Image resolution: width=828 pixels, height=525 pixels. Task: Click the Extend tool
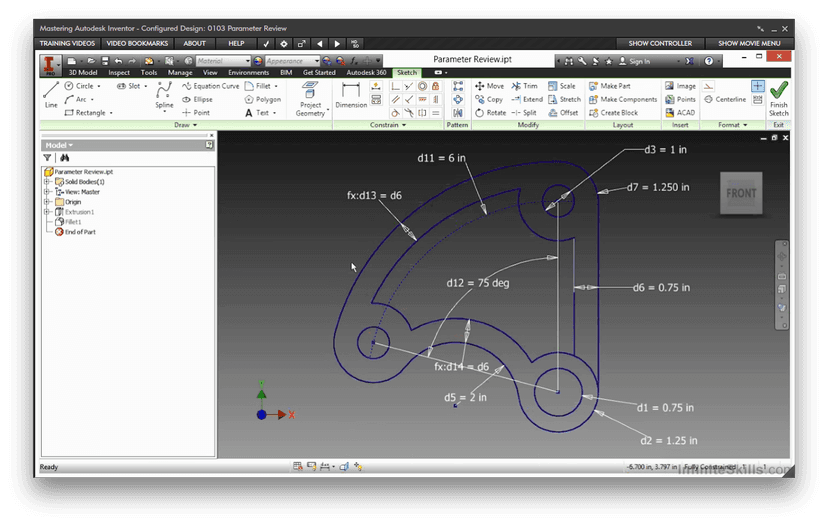(x=527, y=99)
